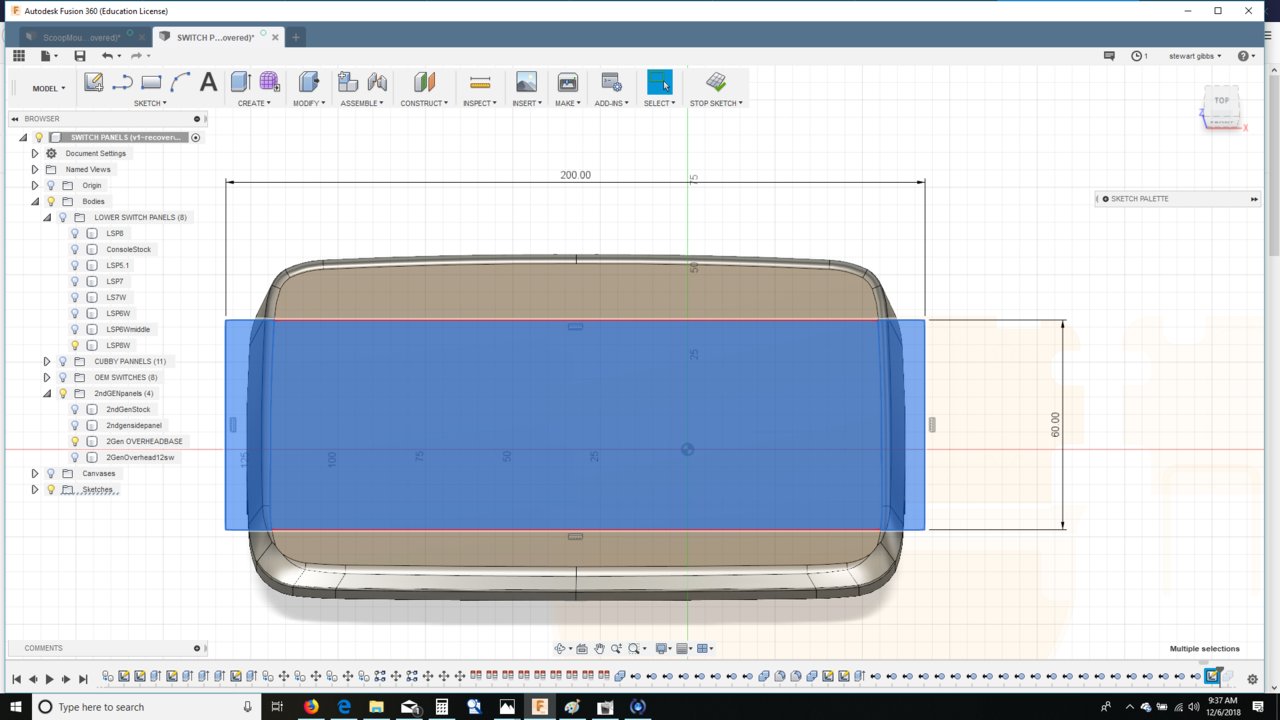The height and width of the screenshot is (720, 1280).
Task: Expand CUBBY PANNELS group
Action: [x=47, y=361]
